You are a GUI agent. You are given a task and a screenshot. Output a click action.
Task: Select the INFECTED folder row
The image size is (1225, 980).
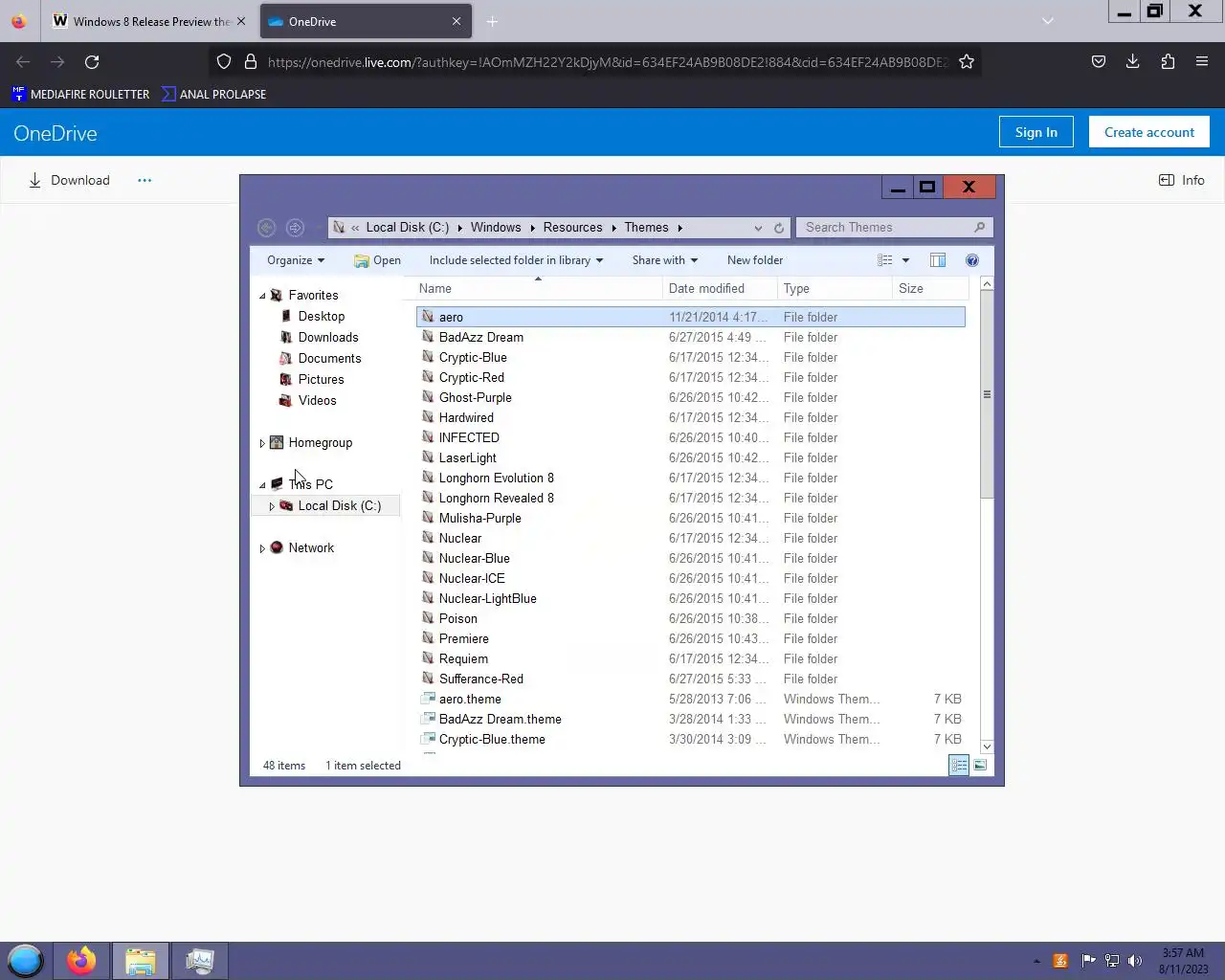coord(690,437)
